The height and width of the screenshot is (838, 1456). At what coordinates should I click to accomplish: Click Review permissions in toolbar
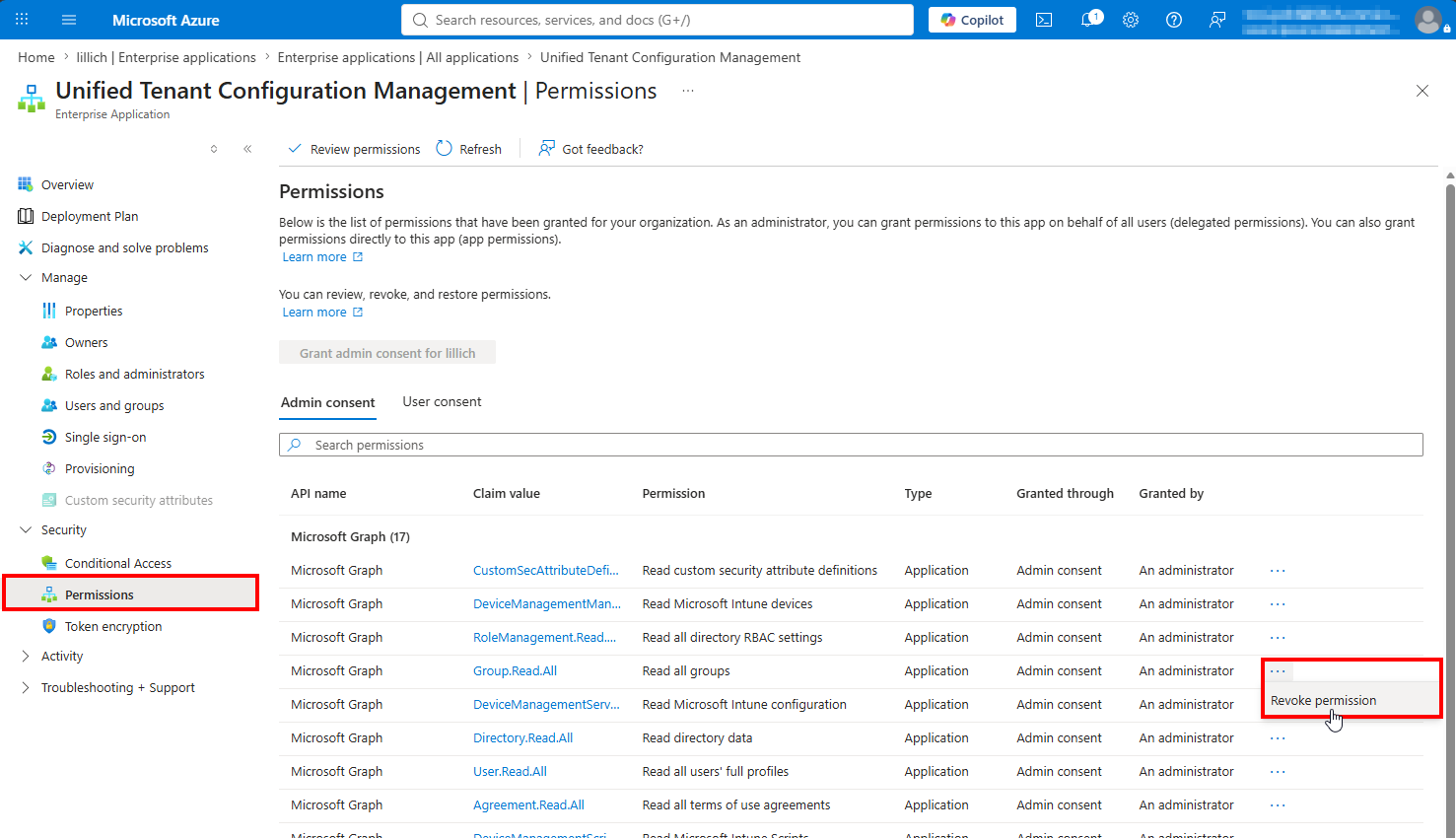tap(354, 149)
